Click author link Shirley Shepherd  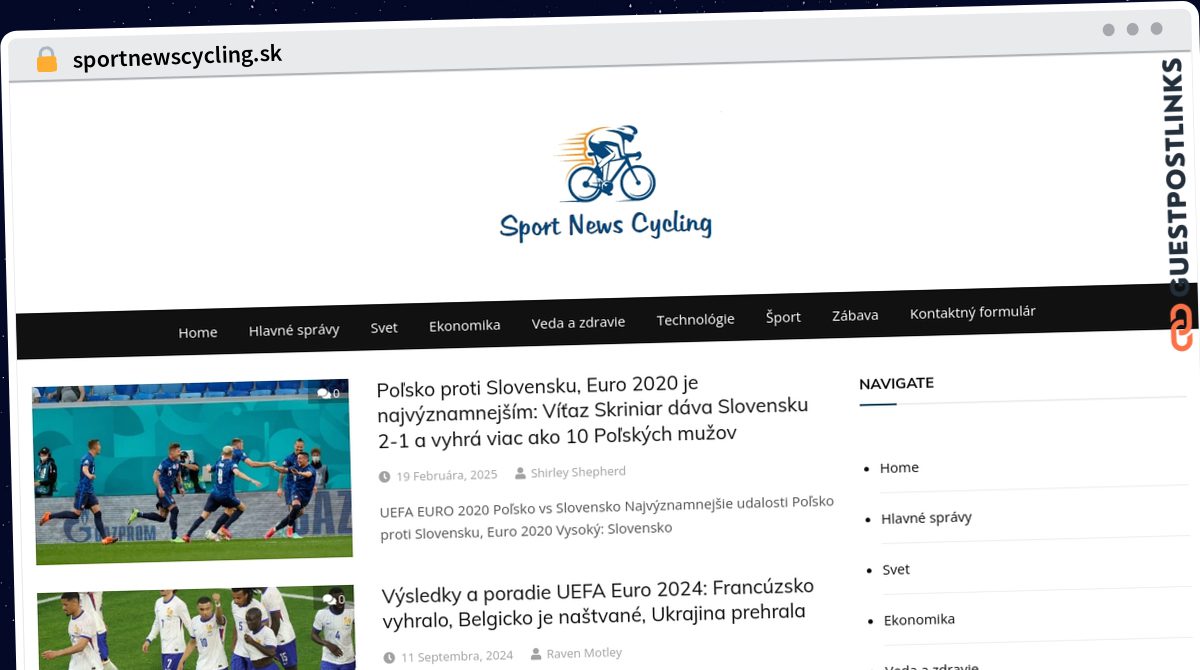point(578,472)
